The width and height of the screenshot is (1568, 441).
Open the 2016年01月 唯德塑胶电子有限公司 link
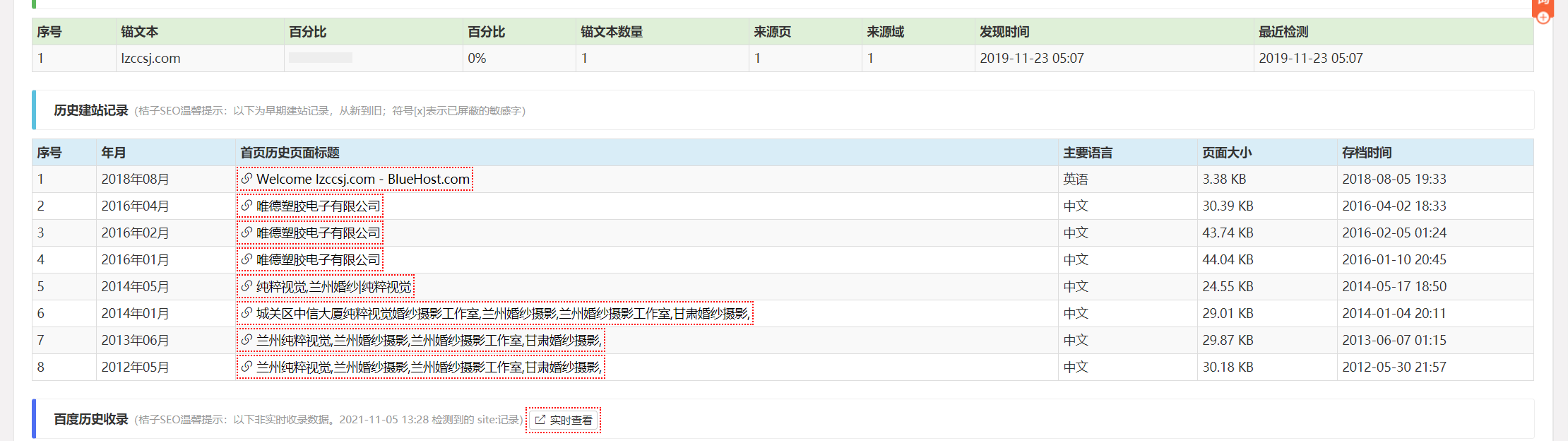click(x=311, y=260)
